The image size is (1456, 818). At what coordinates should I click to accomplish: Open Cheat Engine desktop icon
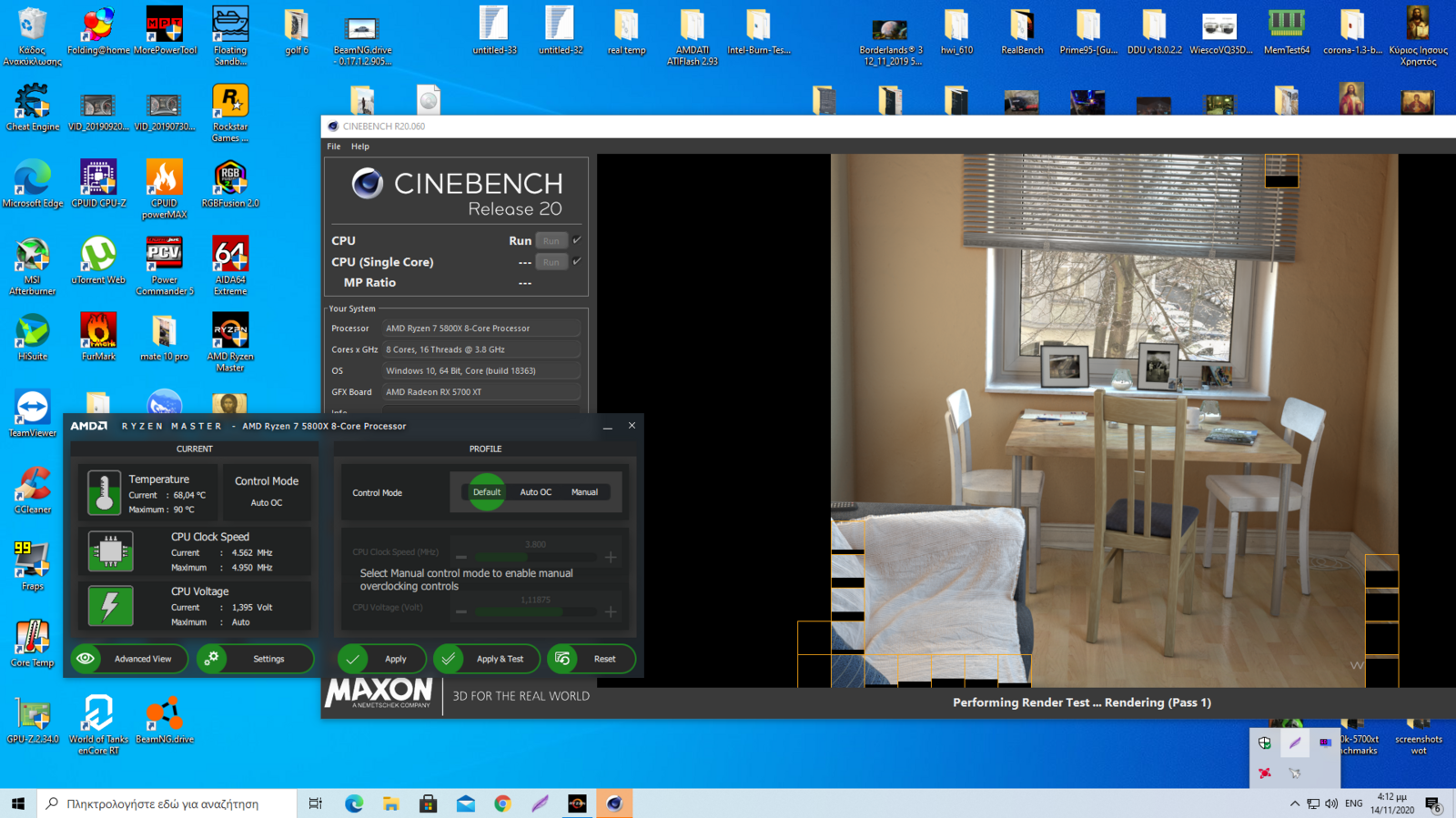pyautogui.click(x=33, y=107)
